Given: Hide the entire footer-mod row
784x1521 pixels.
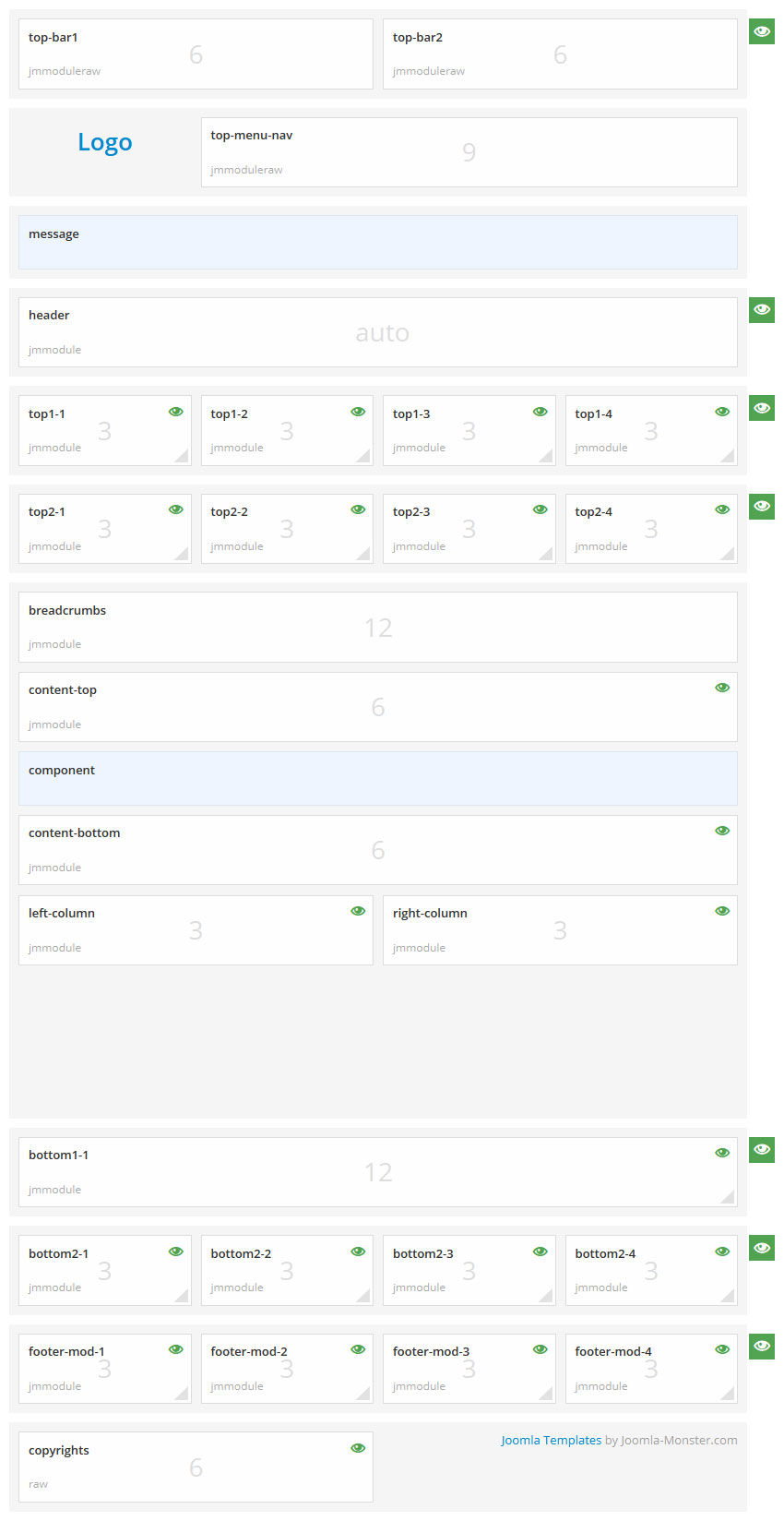Looking at the screenshot, I should (761, 1347).
